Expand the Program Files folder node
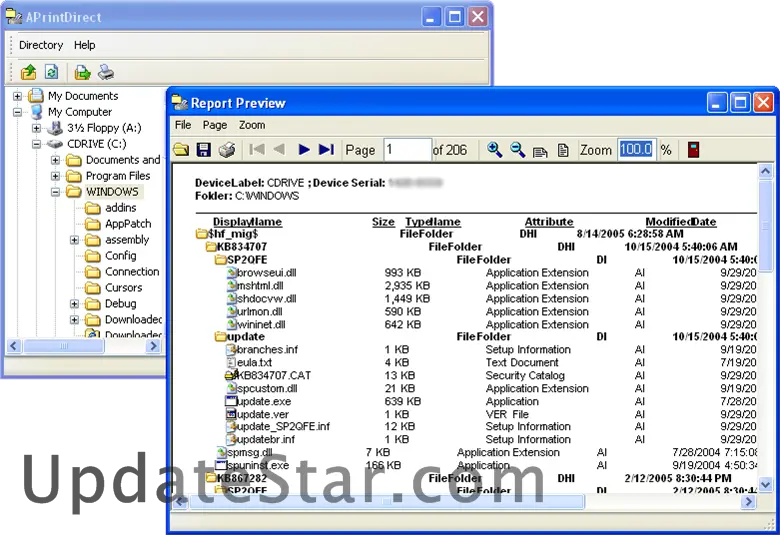This screenshot has height=535, width=780. click(x=55, y=176)
